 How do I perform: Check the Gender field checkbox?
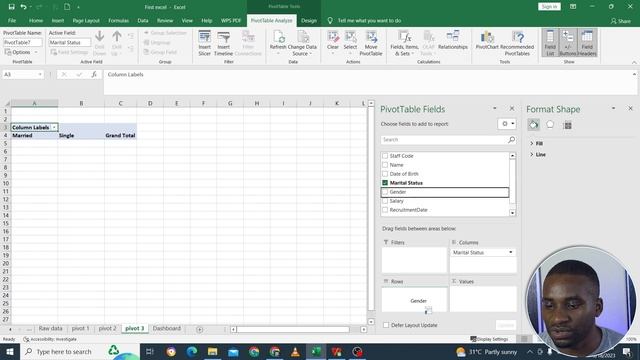(385, 192)
